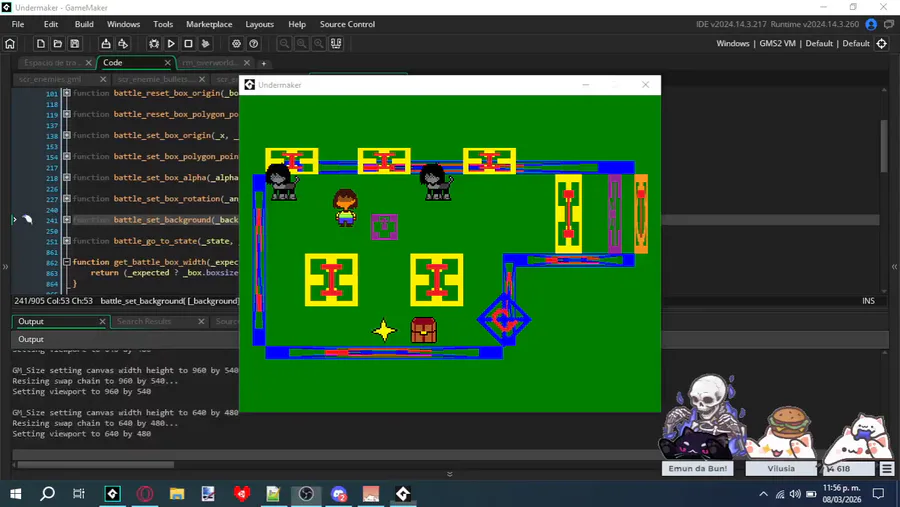Open File Explorer from taskbar

(177, 494)
